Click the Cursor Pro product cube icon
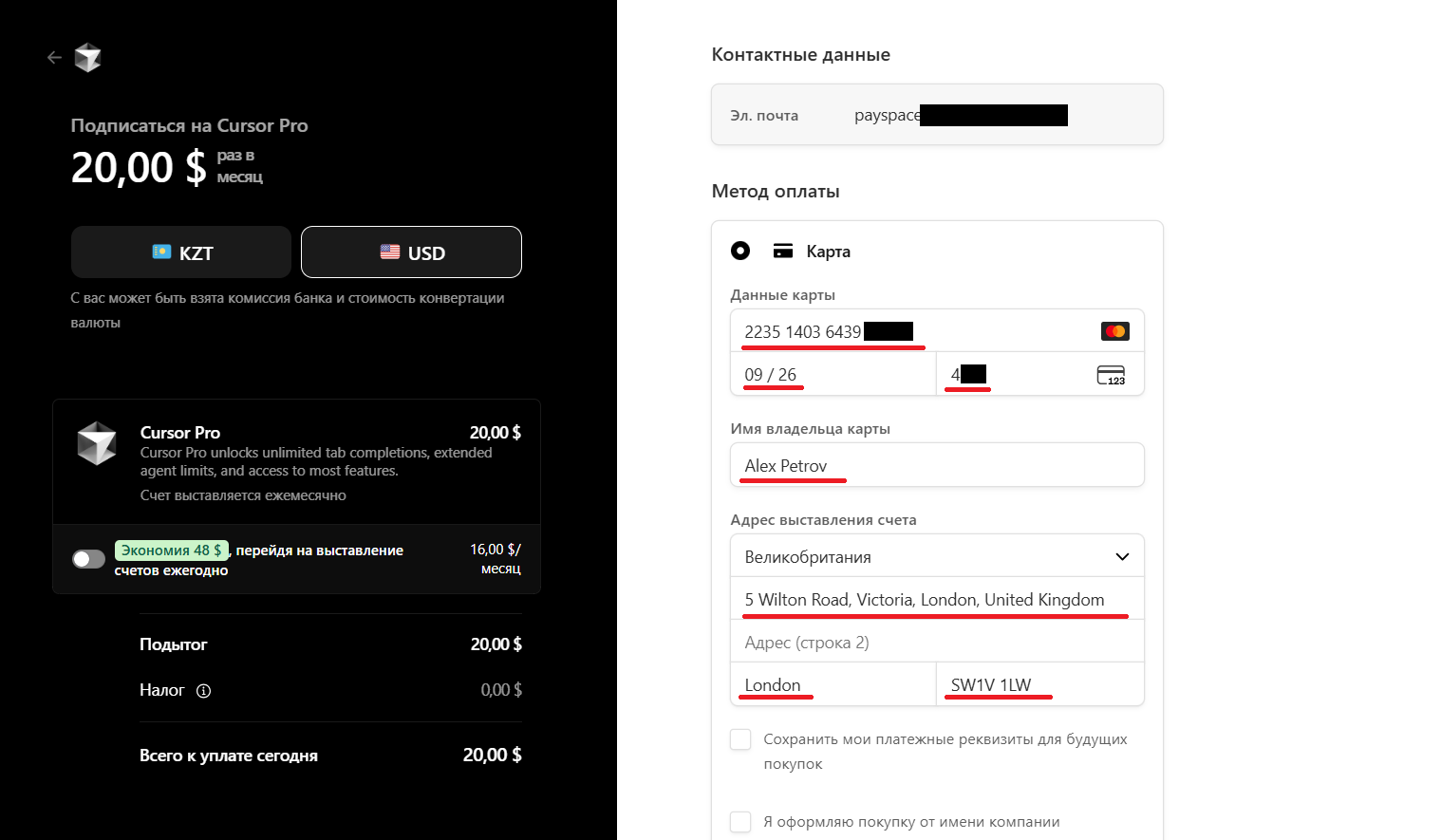The height and width of the screenshot is (840, 1441). pos(97,443)
